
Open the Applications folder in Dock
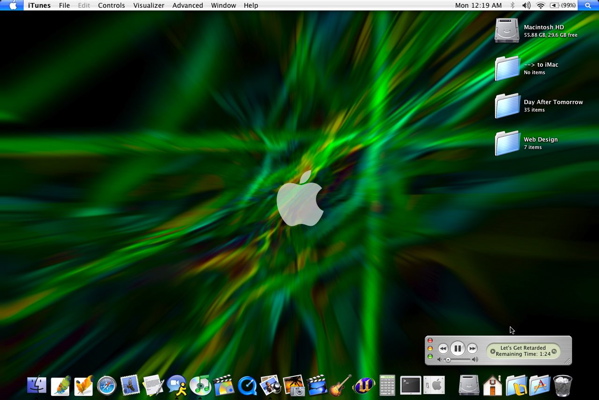(x=539, y=385)
